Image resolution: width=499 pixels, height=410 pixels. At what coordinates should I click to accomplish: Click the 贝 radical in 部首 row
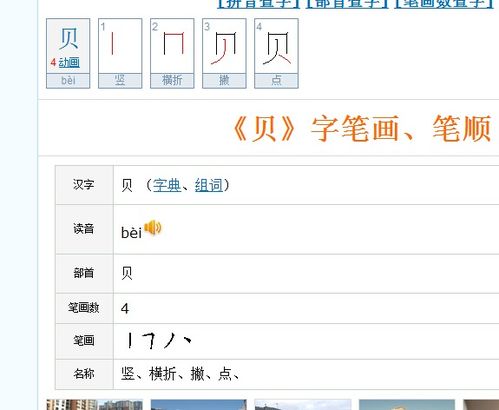point(127,273)
